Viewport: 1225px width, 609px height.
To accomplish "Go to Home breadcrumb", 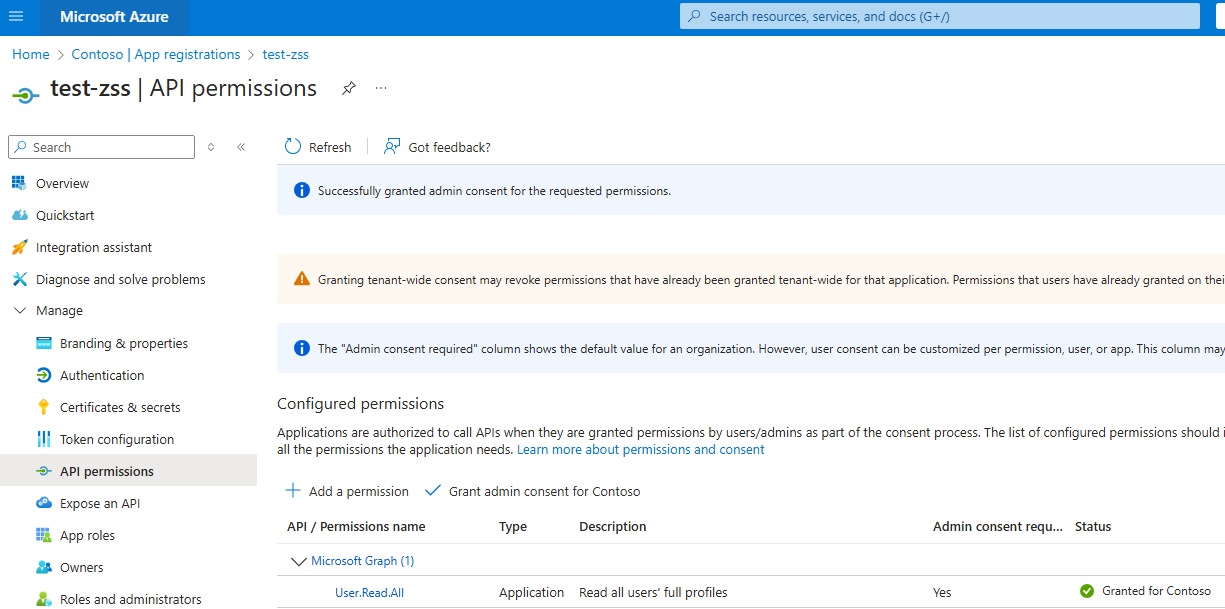I will pos(30,54).
